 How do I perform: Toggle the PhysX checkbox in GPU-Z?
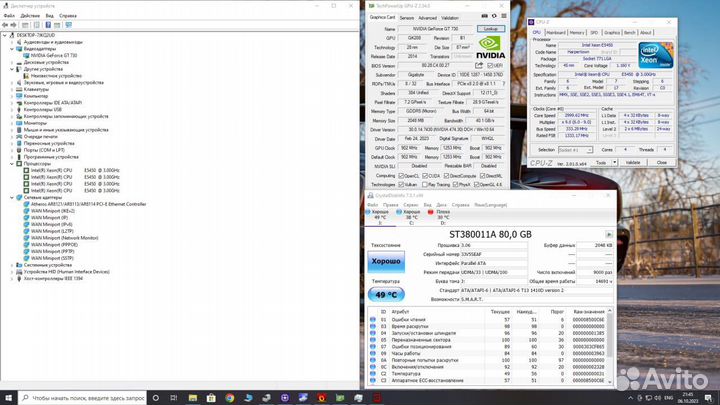[x=455, y=185]
